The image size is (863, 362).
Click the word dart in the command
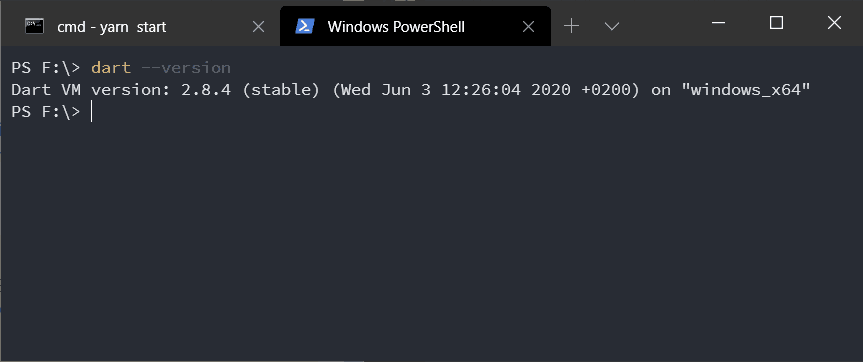point(111,68)
